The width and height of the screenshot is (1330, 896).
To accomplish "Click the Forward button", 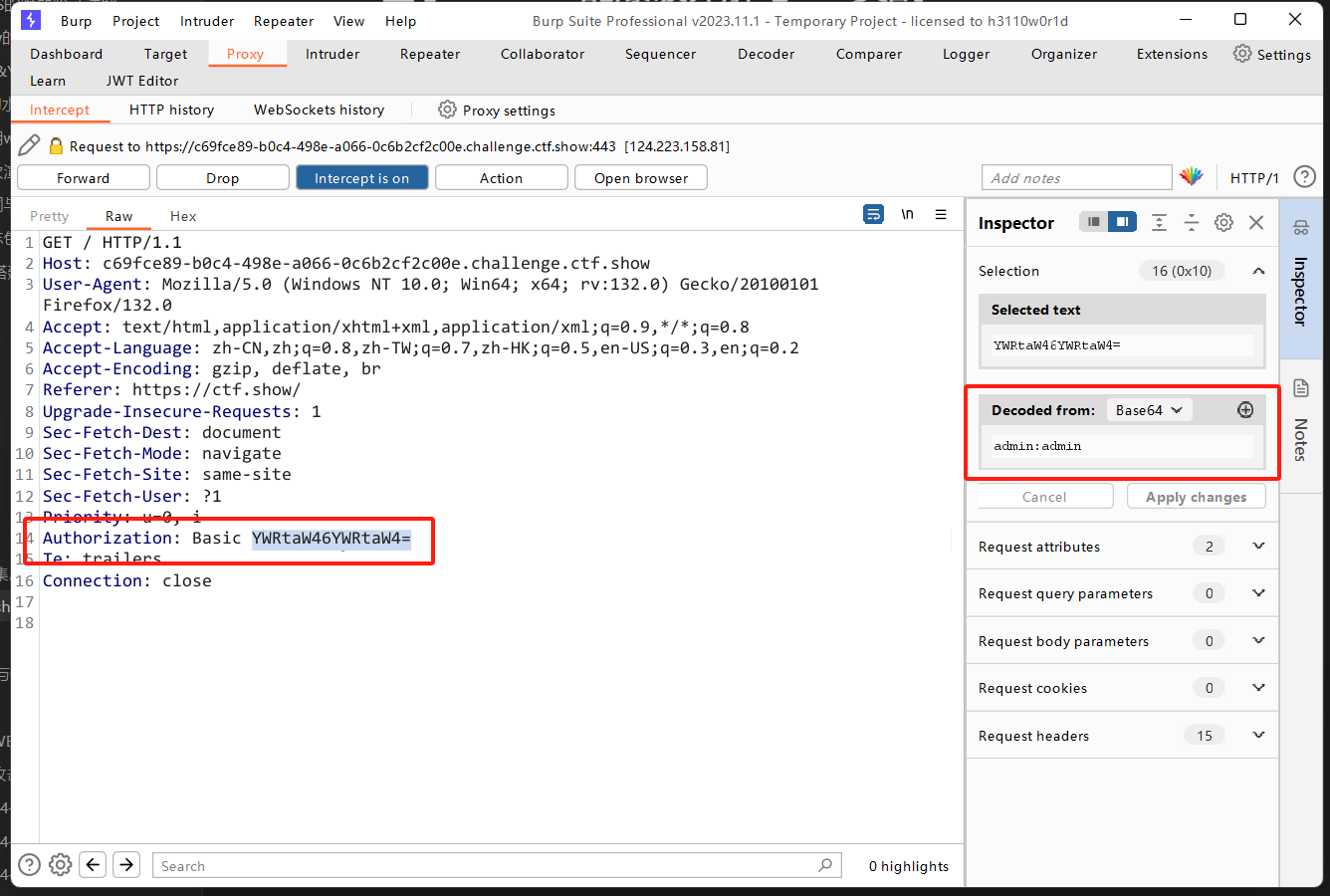I will pos(84,177).
